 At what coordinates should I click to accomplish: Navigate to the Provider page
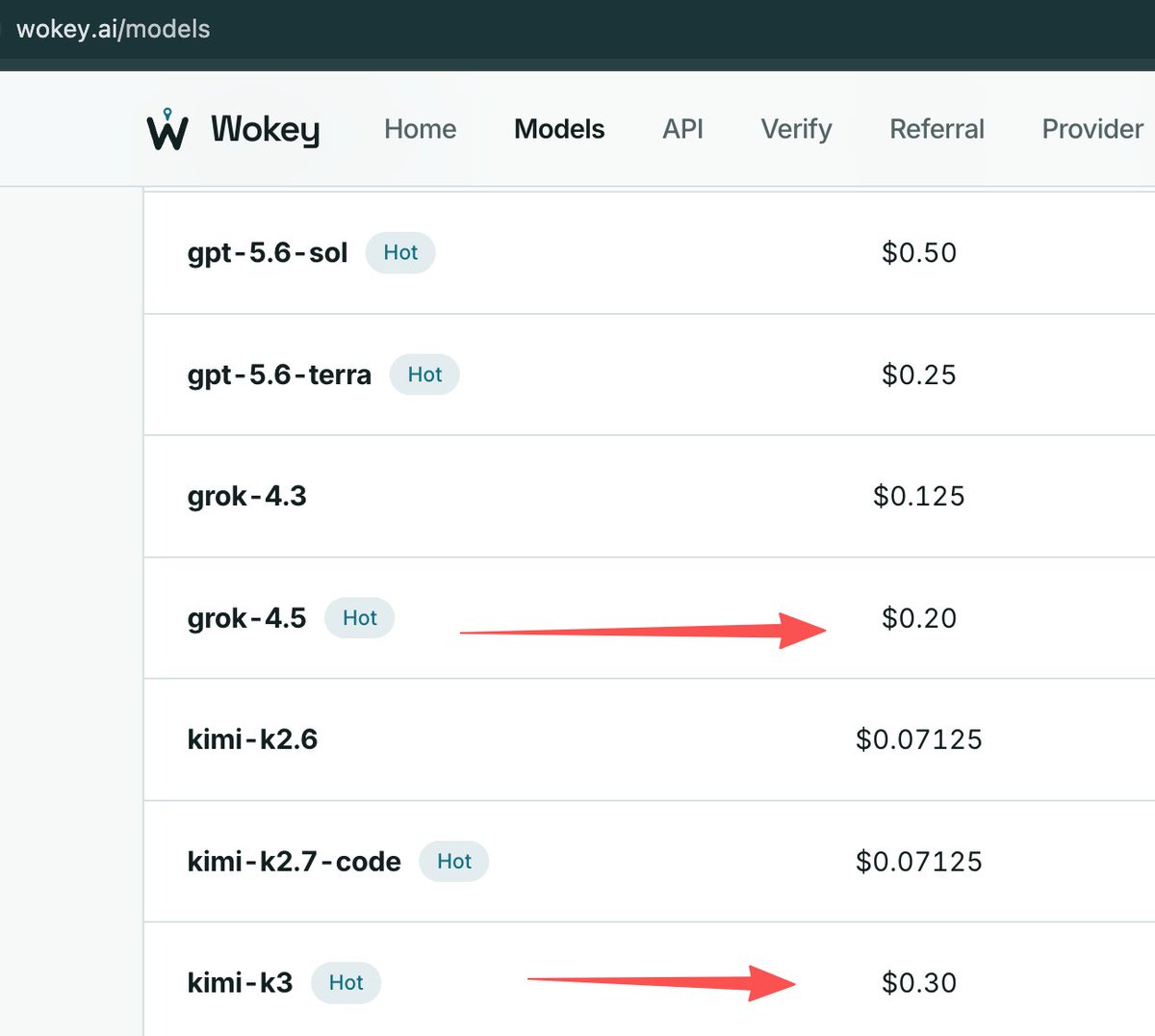click(x=1092, y=129)
